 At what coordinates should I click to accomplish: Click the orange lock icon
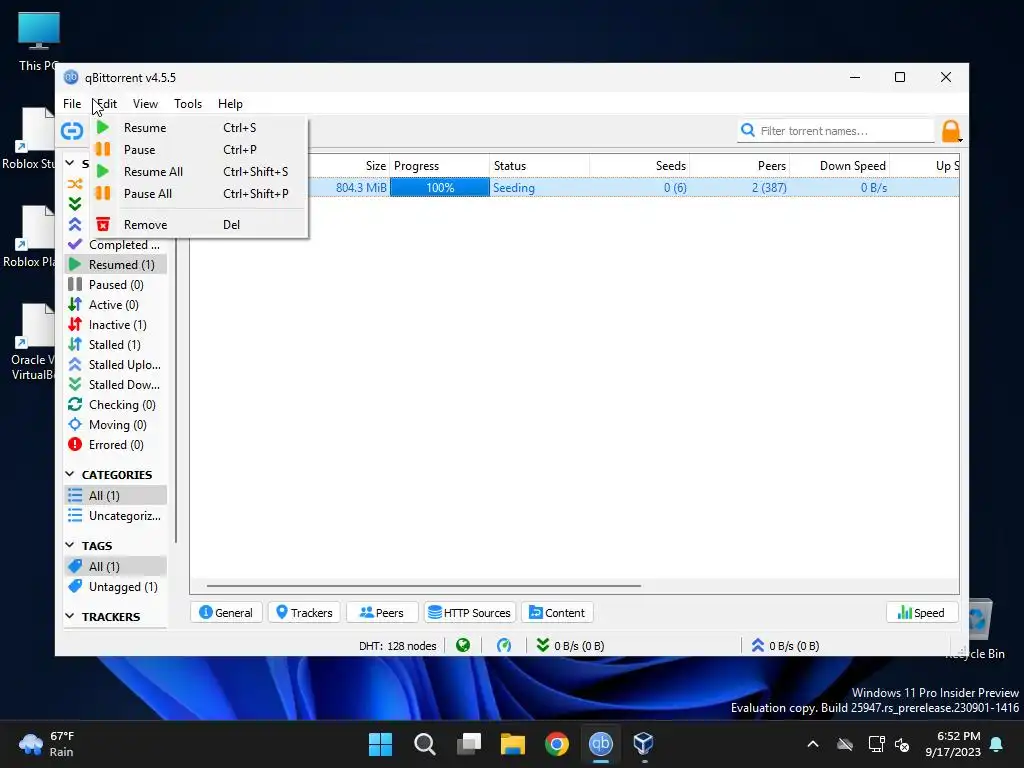coord(951,131)
